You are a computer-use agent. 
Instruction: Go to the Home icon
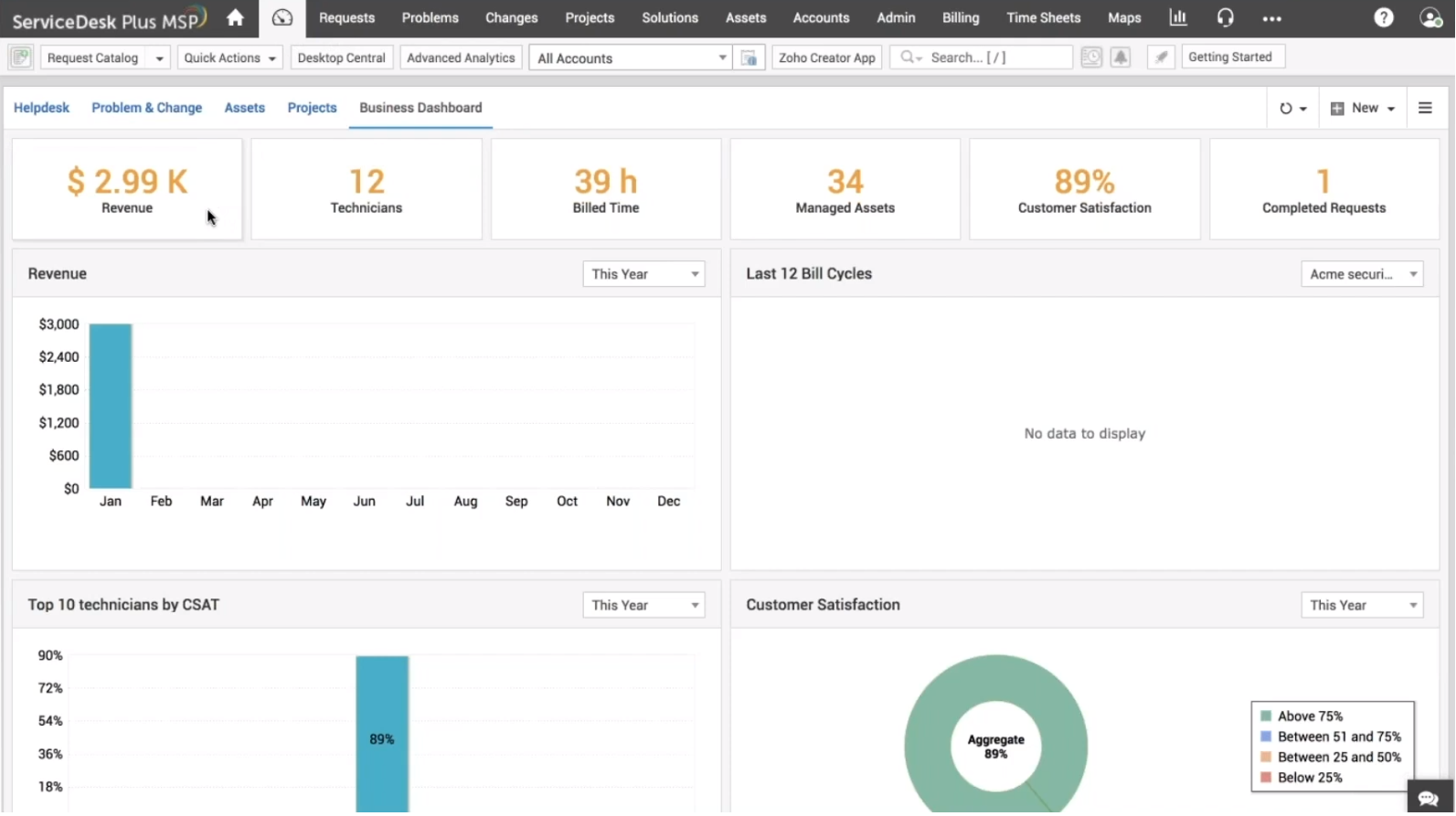(x=235, y=17)
